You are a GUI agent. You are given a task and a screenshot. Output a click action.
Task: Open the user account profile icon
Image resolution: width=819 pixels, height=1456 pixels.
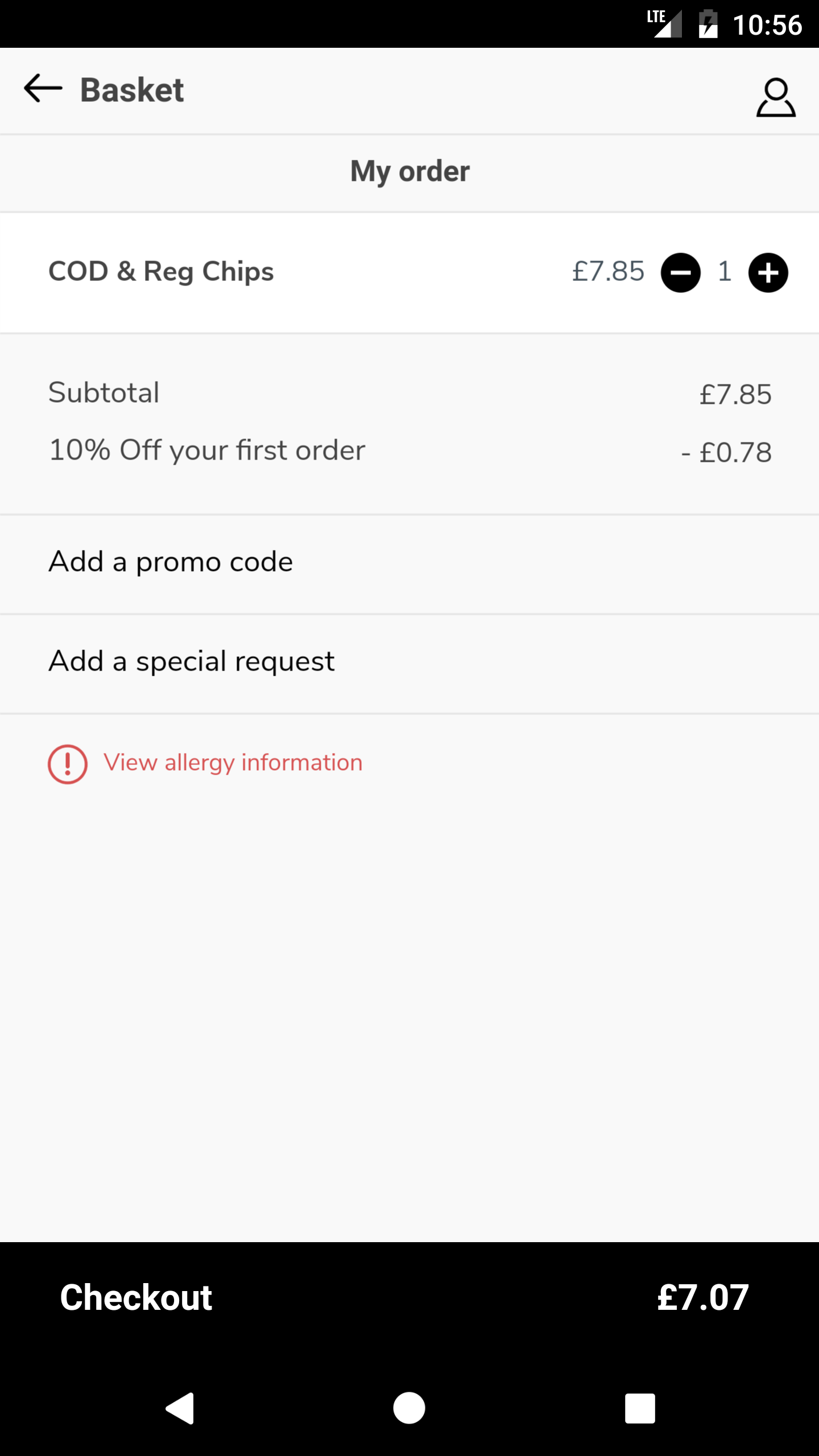click(x=776, y=97)
